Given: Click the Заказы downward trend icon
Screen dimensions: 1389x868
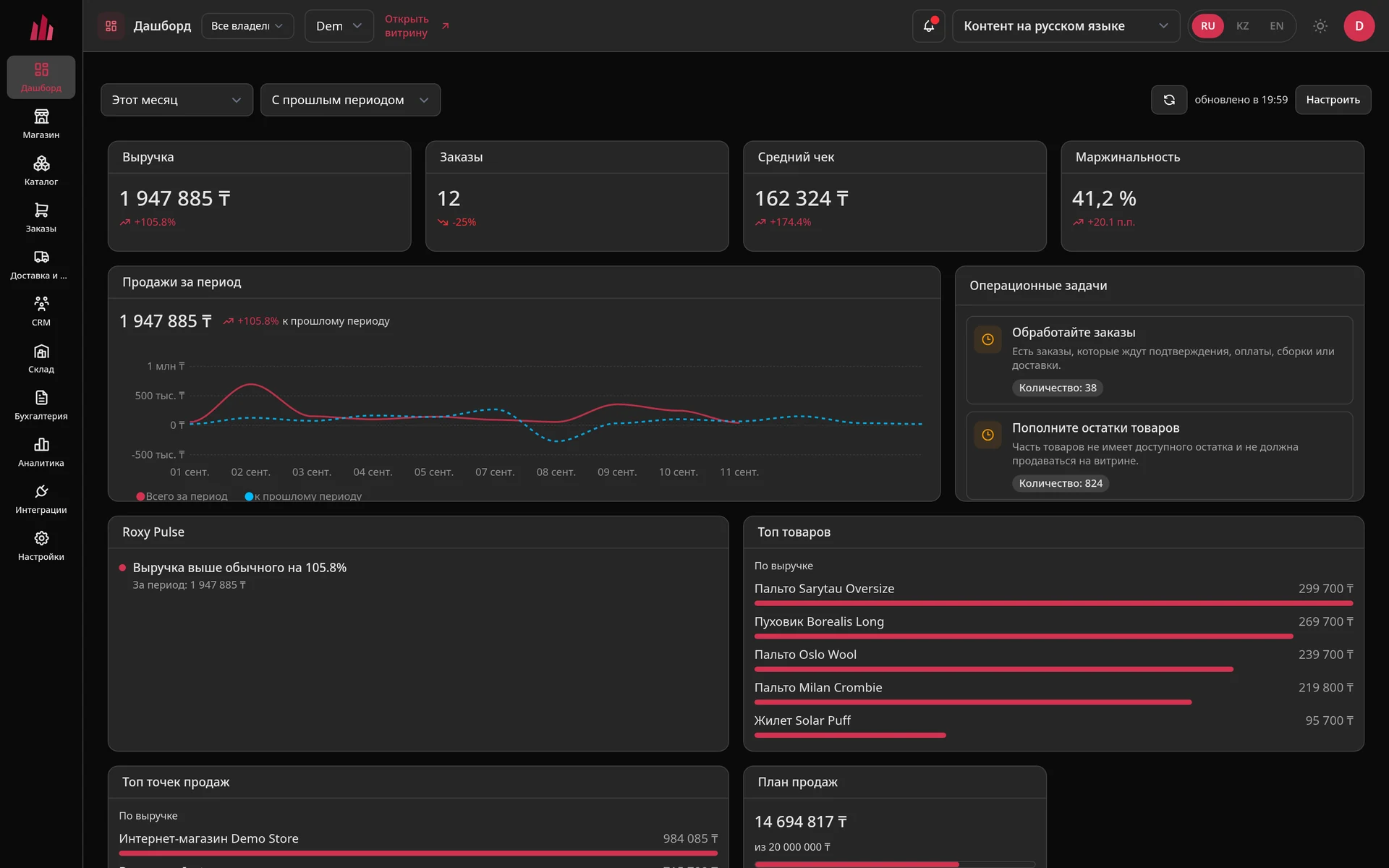Looking at the screenshot, I should coord(443,222).
